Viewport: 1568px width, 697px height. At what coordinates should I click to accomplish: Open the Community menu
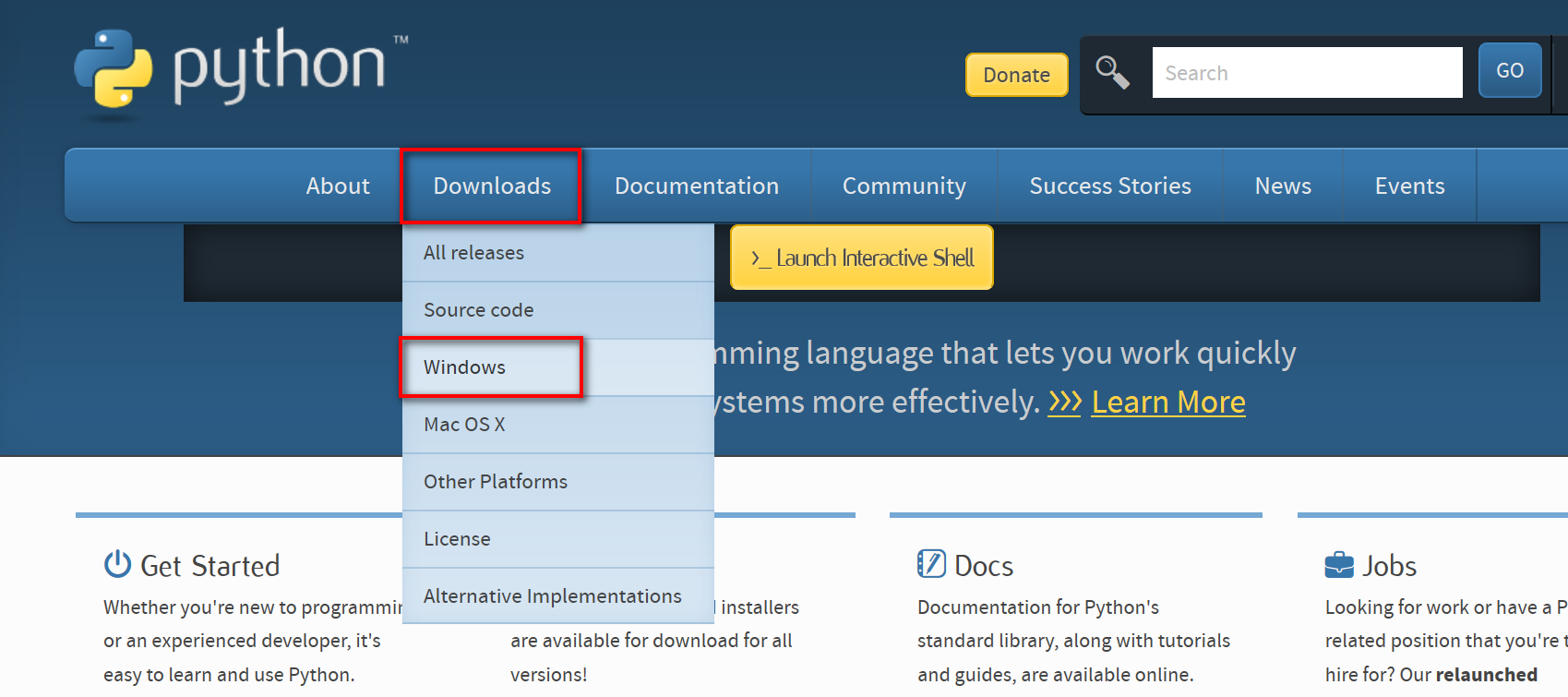pyautogui.click(x=904, y=186)
